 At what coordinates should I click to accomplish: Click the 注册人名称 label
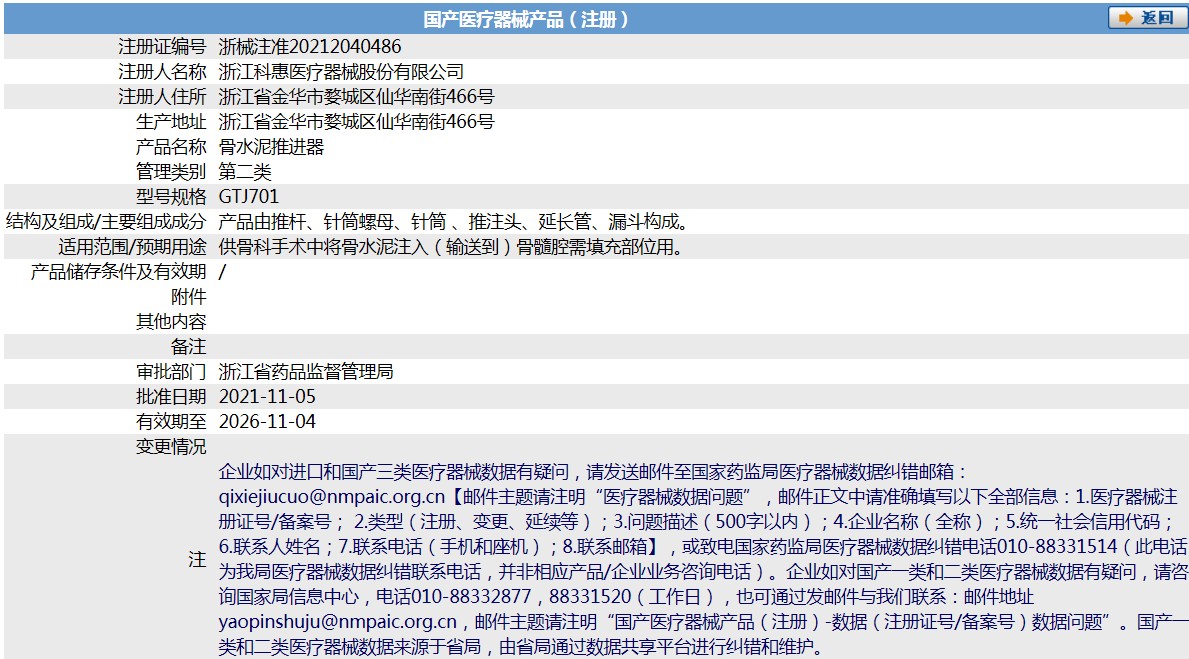(x=162, y=72)
